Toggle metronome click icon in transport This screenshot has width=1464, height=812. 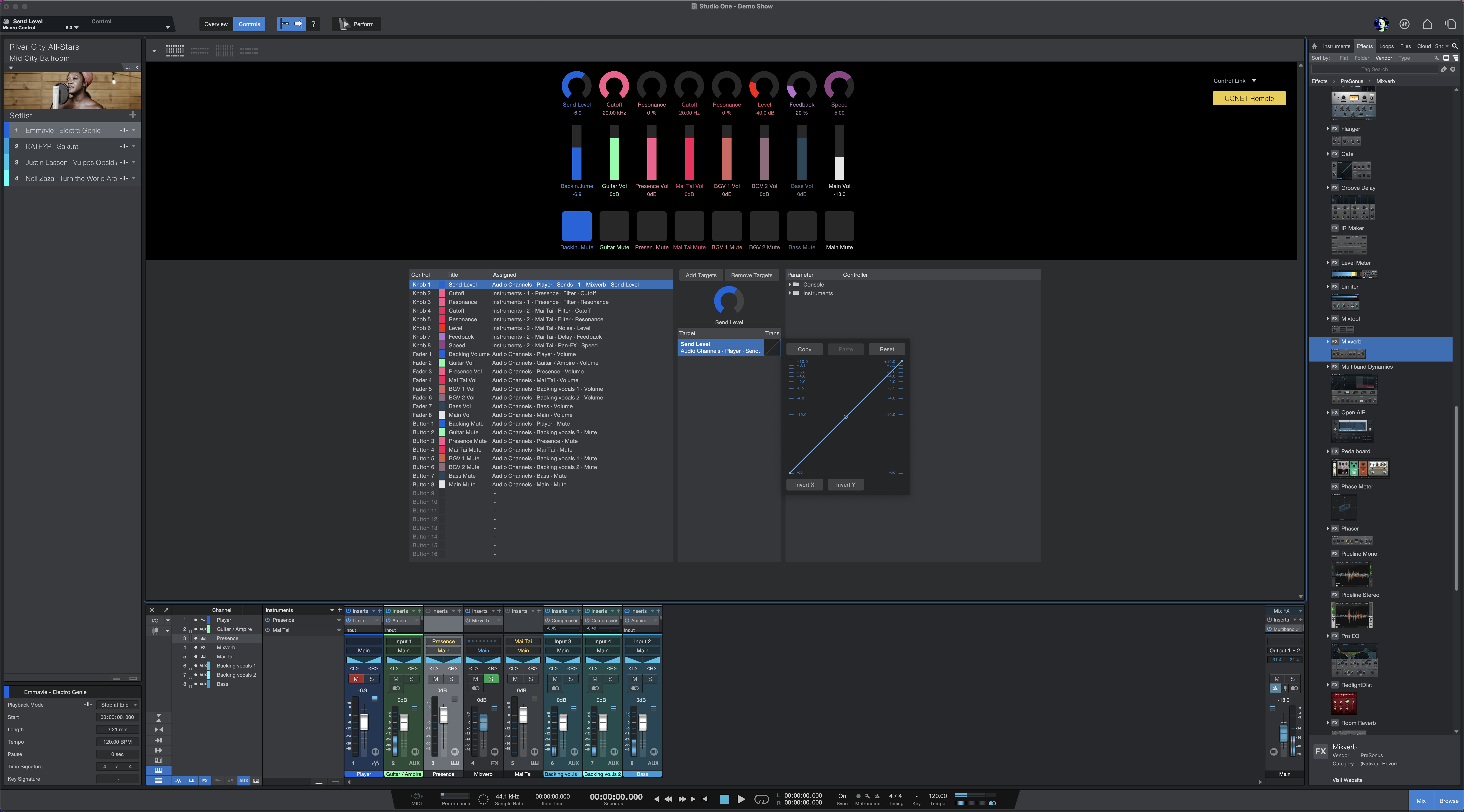click(877, 796)
